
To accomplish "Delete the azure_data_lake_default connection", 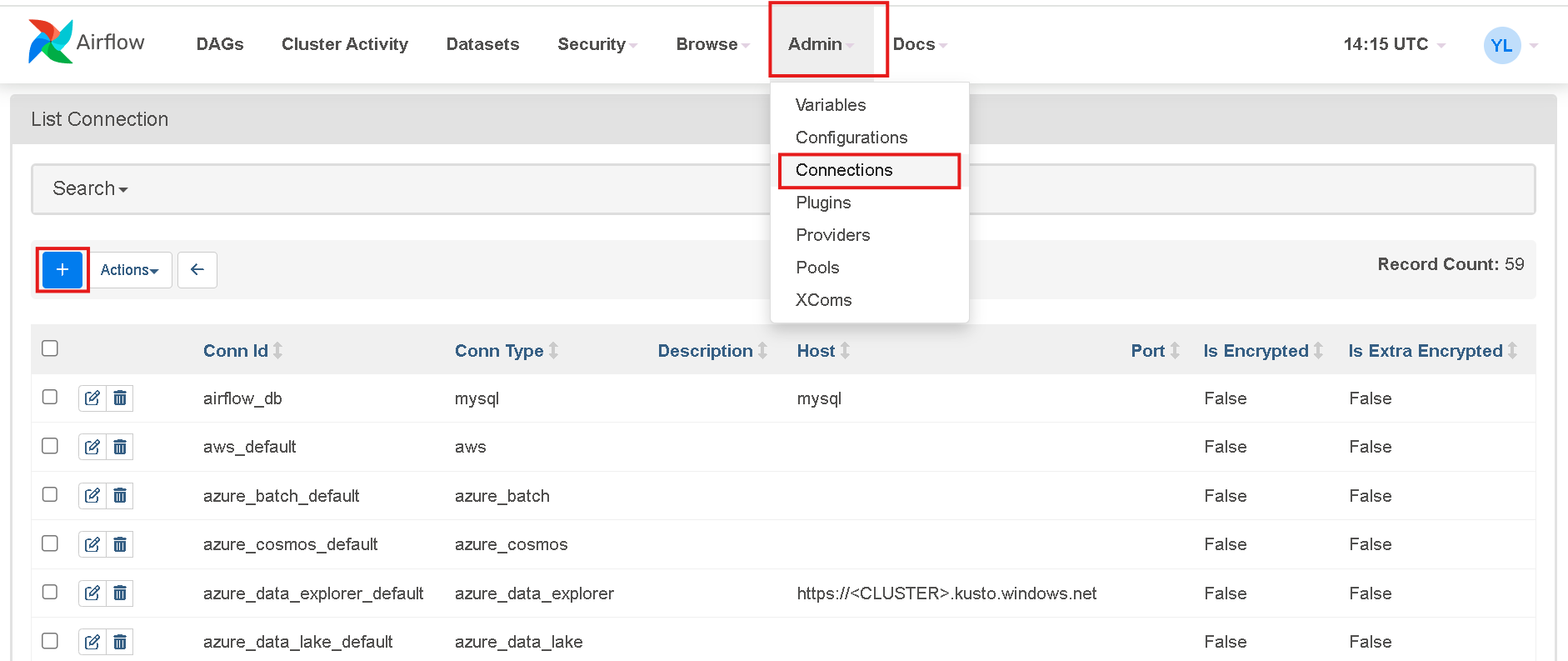I will [120, 642].
